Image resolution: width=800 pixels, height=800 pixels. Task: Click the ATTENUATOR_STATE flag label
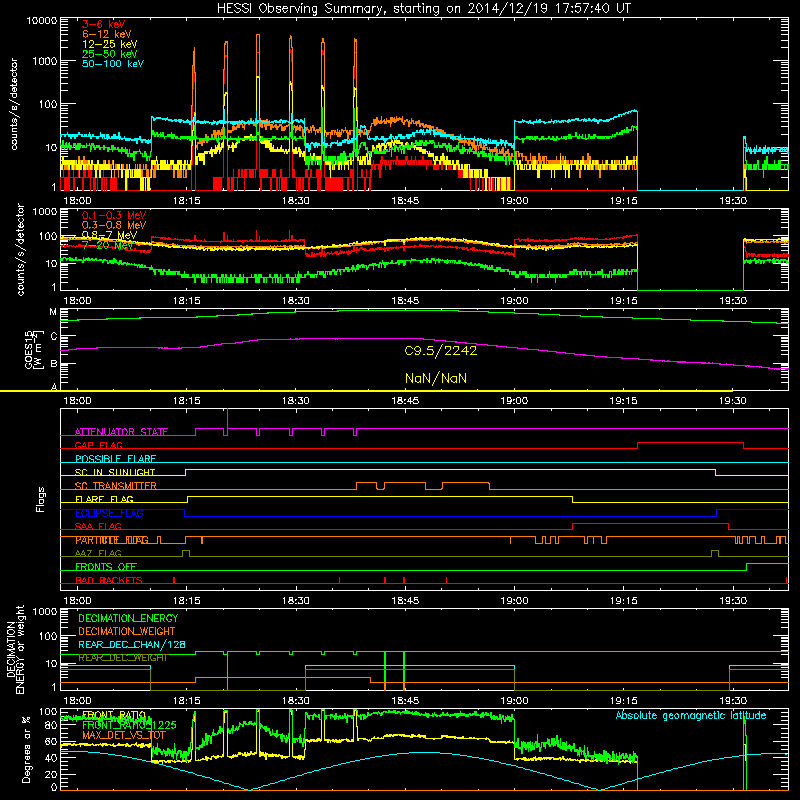point(121,432)
